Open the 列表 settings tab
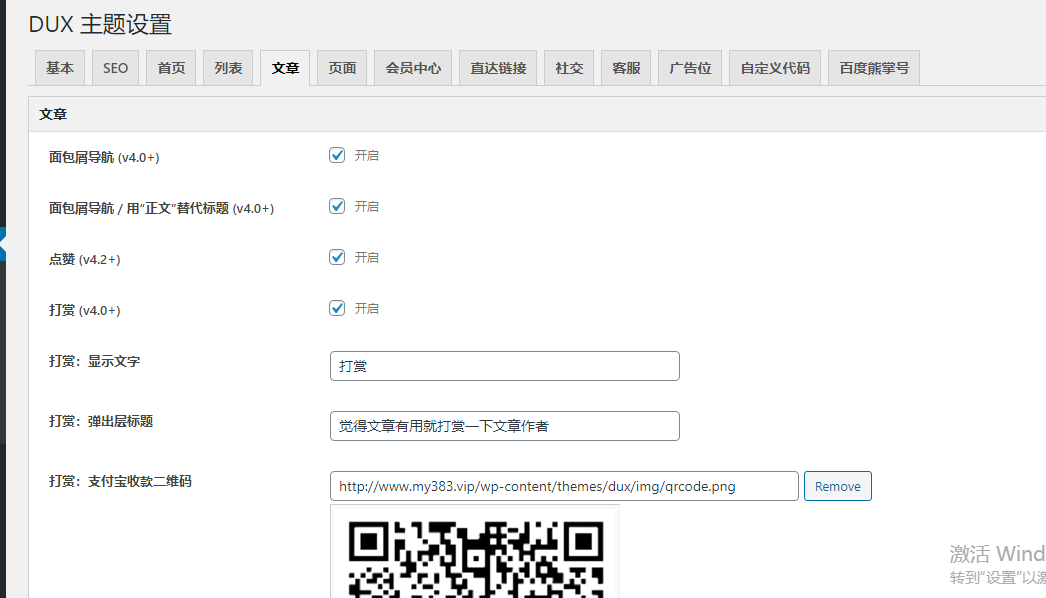 point(227,67)
